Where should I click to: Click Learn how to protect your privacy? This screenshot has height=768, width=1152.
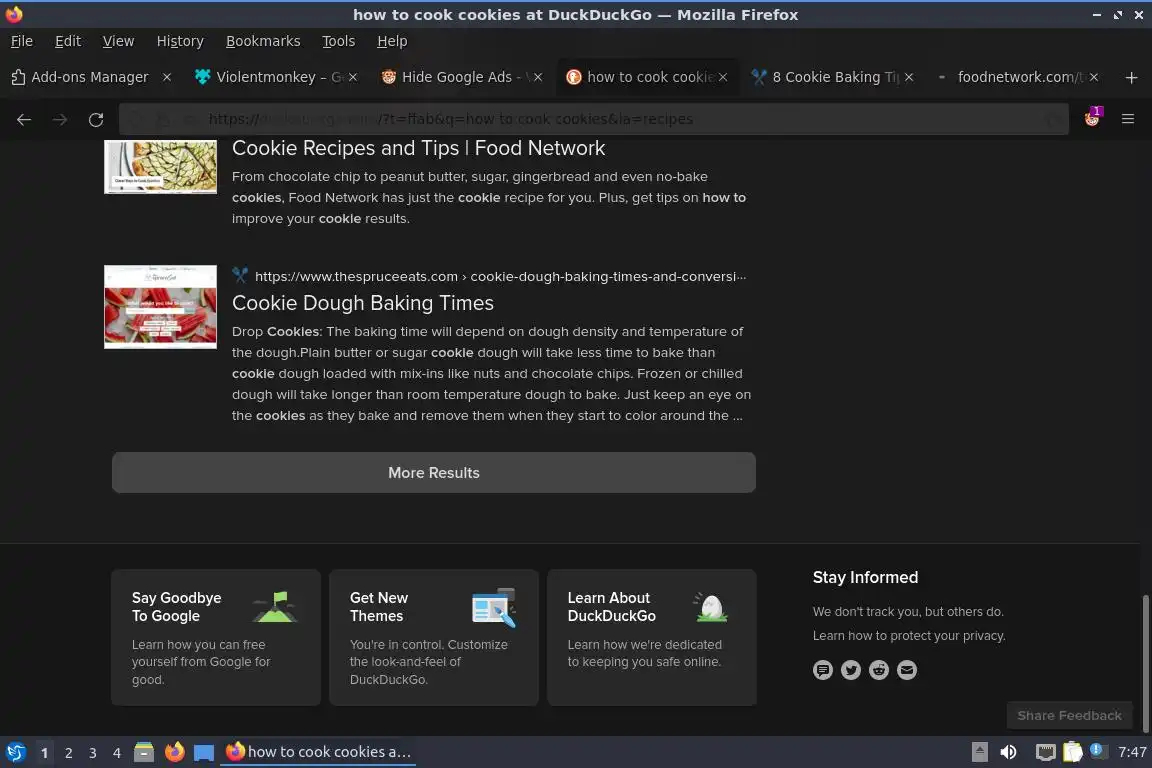click(909, 636)
